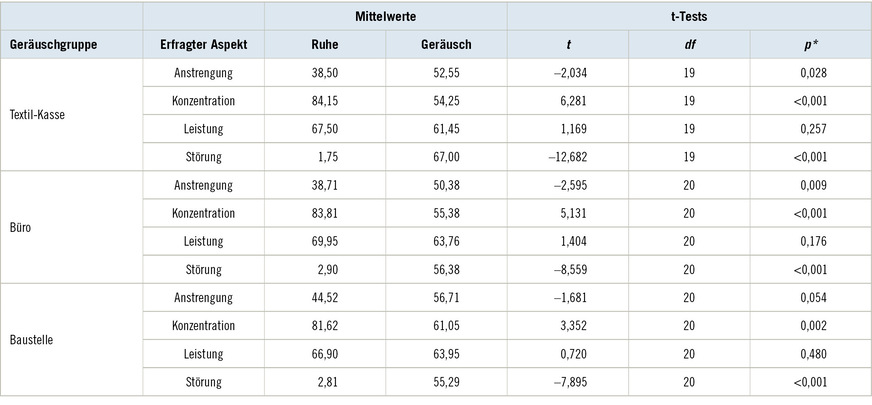Click the Ruhe column header
Screen dimensions: 872x405
pos(326,45)
